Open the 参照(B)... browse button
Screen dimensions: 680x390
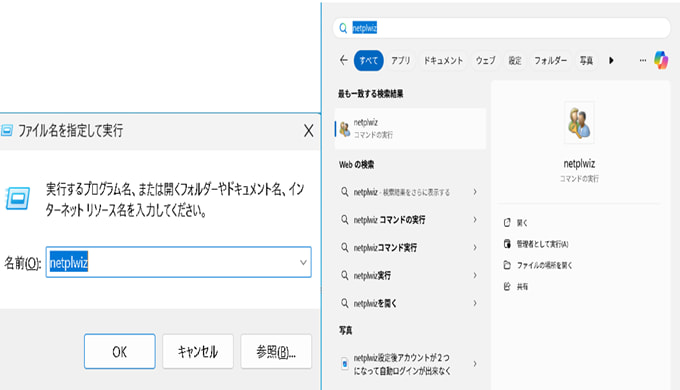(276, 351)
